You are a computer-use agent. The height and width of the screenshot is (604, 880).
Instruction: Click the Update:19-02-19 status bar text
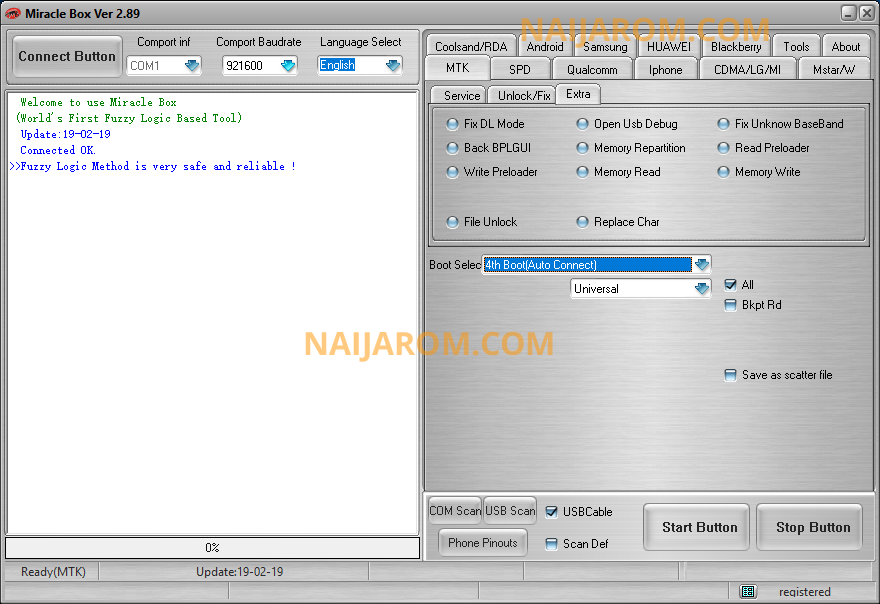(x=240, y=572)
